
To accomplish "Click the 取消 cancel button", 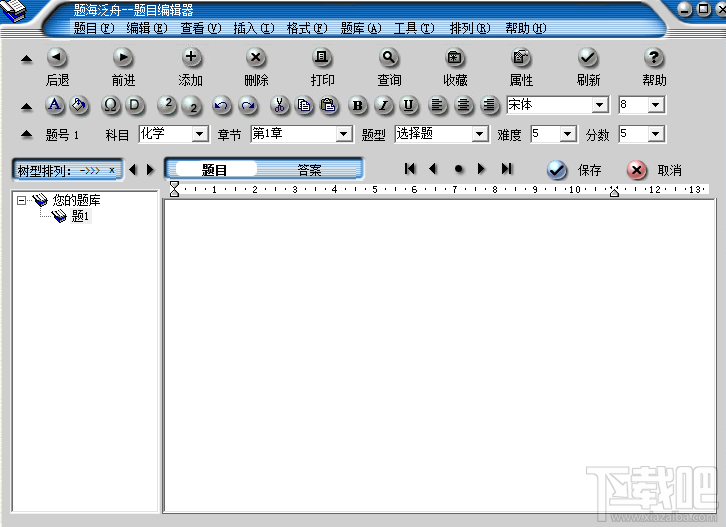I will tap(654, 170).
